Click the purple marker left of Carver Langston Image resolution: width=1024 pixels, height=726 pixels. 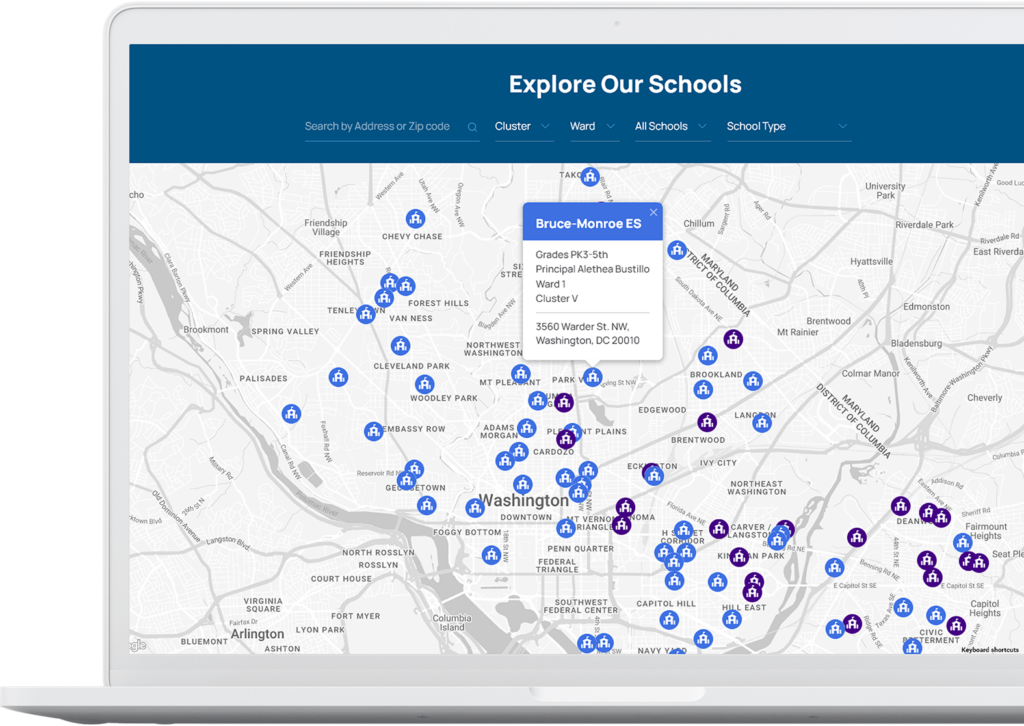coord(719,528)
